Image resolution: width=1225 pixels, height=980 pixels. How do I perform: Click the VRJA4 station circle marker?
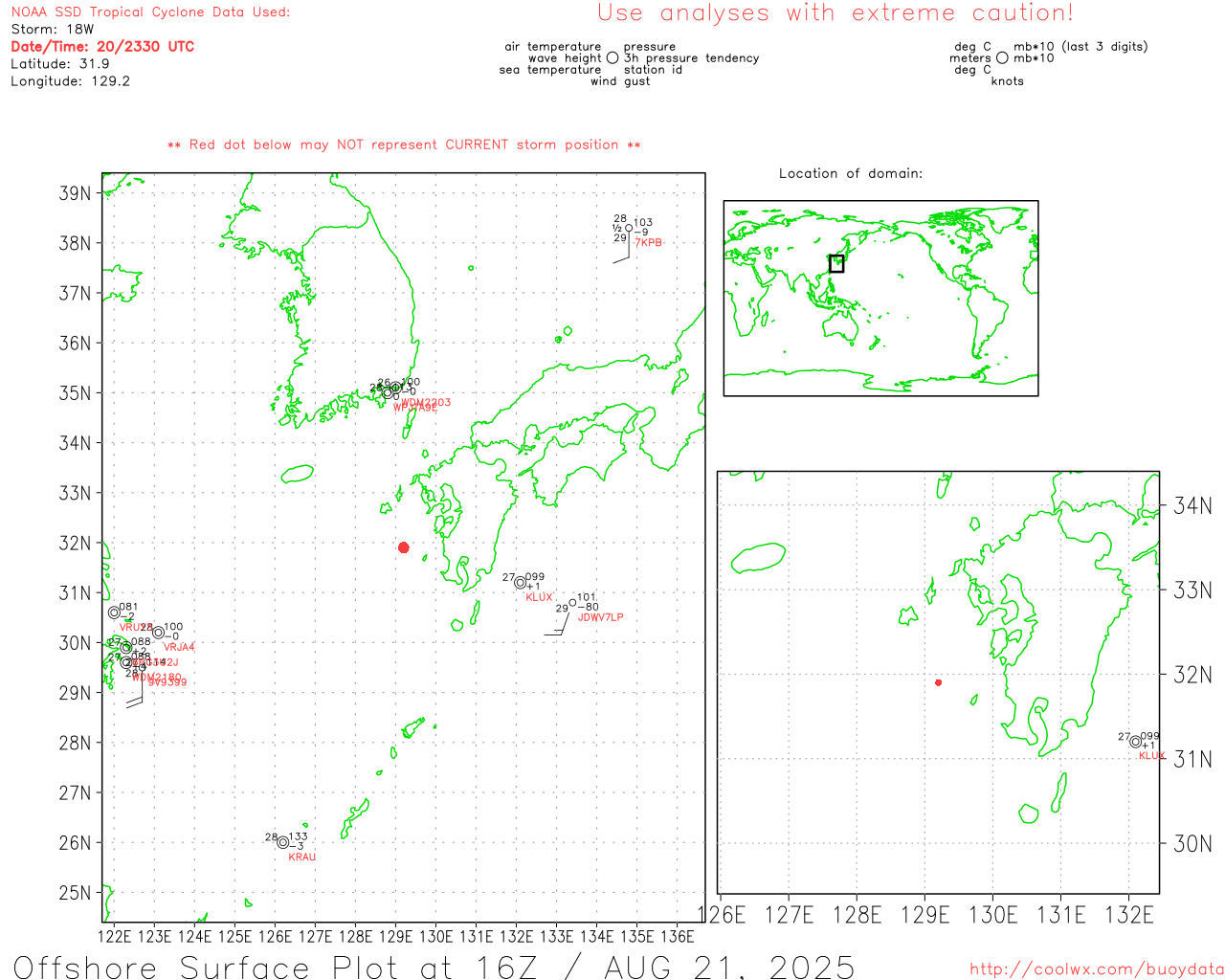[x=158, y=633]
